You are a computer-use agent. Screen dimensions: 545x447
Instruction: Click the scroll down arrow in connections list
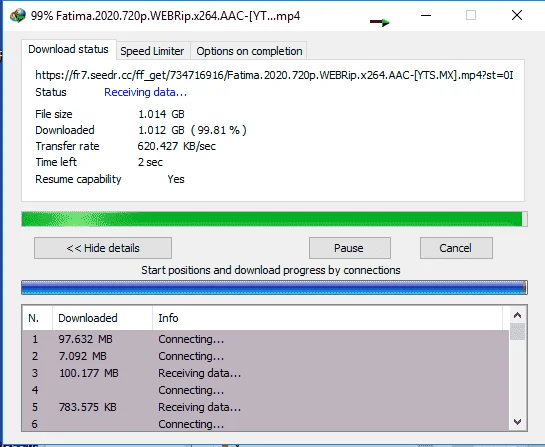(517, 422)
